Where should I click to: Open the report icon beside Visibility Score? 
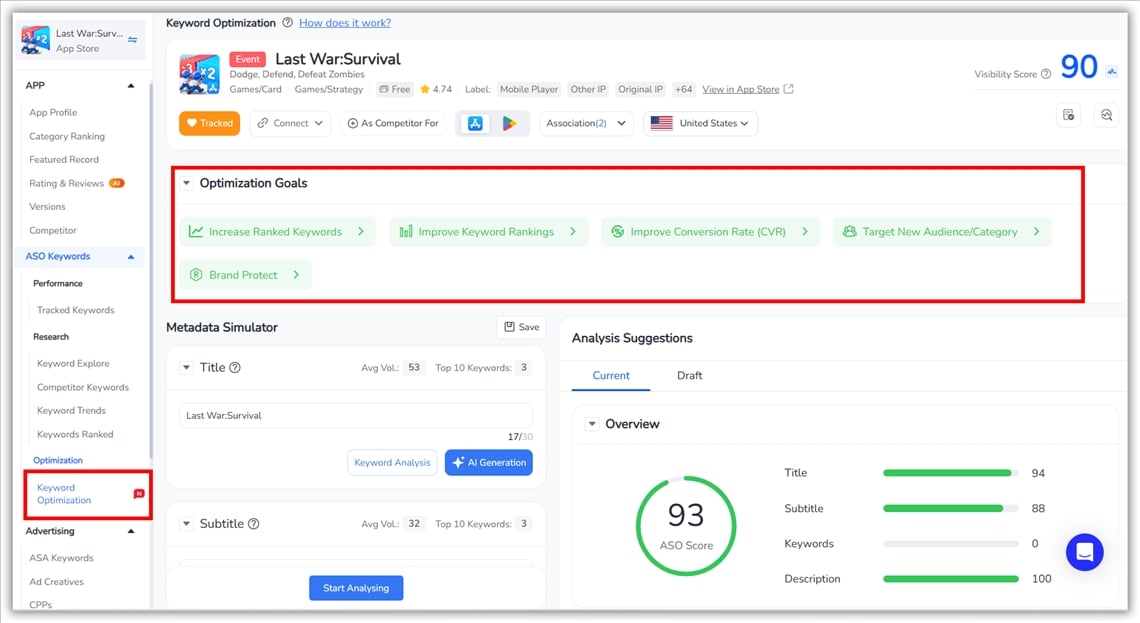tap(1068, 114)
